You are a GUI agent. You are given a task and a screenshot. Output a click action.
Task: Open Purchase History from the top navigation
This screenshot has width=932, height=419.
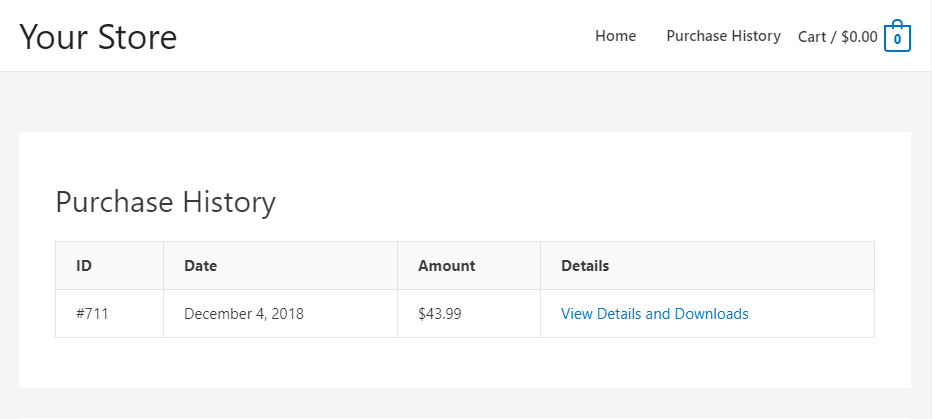pyautogui.click(x=723, y=36)
